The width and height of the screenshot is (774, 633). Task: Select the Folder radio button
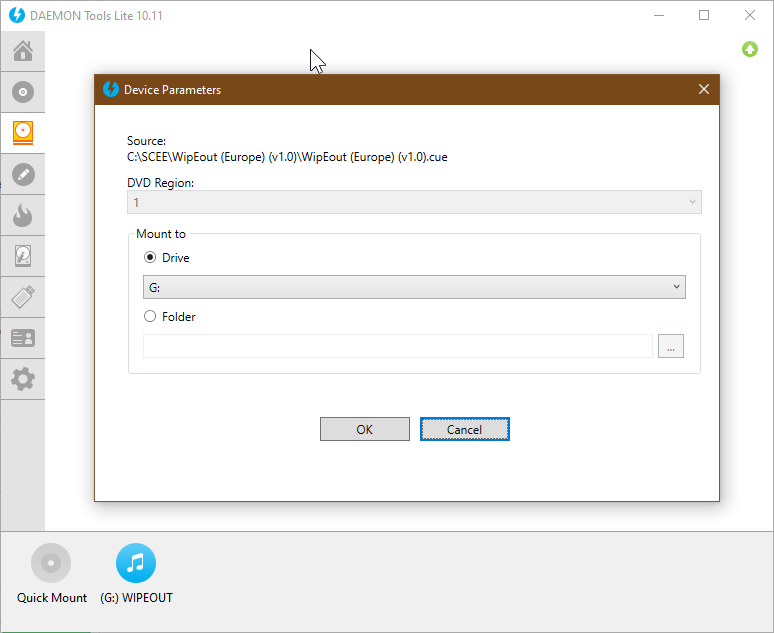pos(150,316)
